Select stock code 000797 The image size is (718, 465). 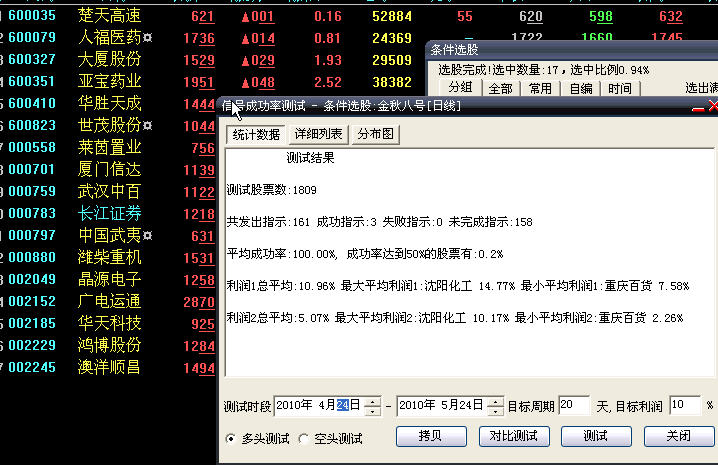tap(32, 235)
